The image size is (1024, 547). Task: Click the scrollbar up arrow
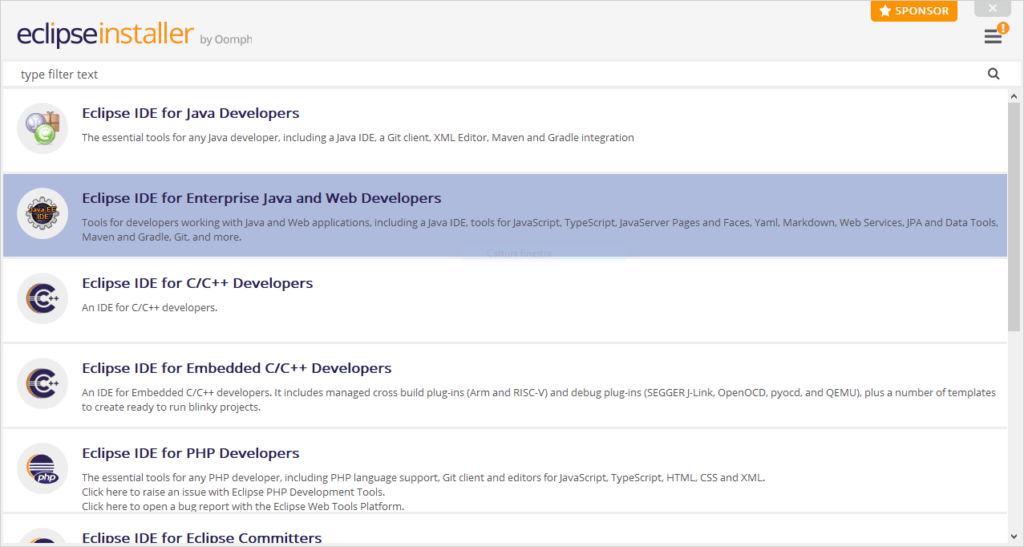click(x=1014, y=97)
